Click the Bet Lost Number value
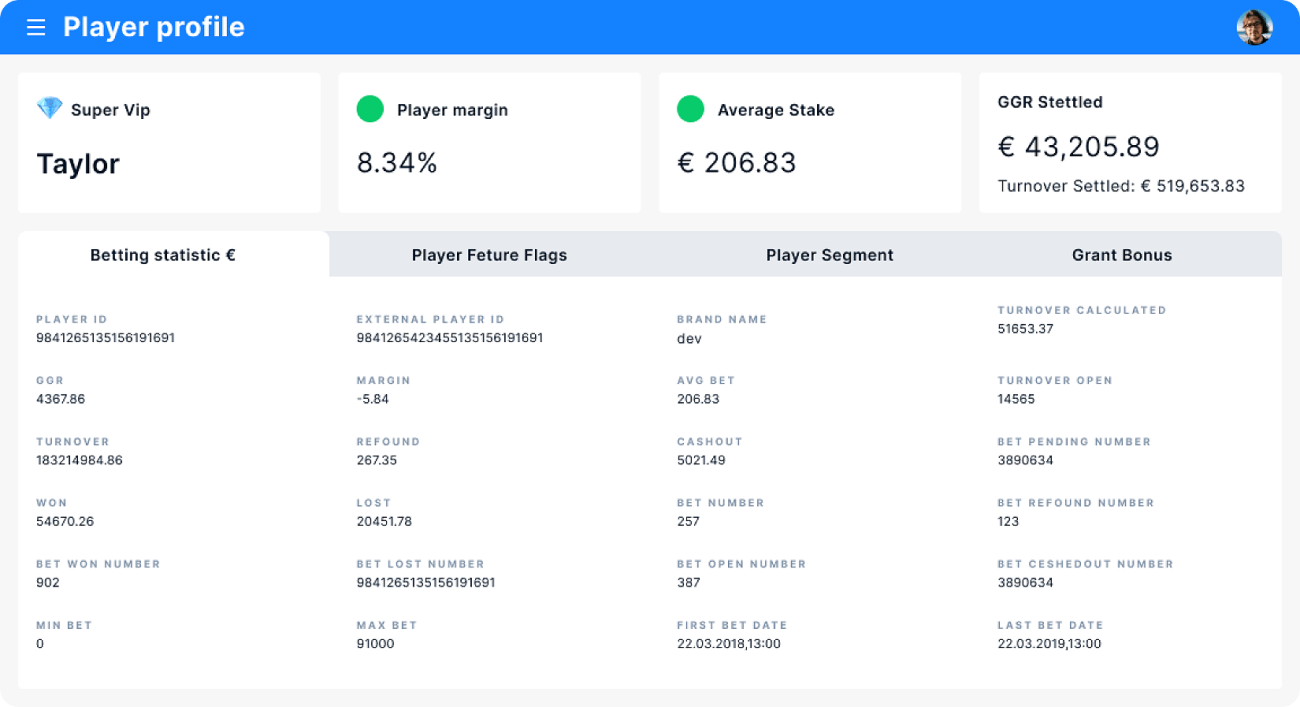1300x707 pixels. (426, 582)
